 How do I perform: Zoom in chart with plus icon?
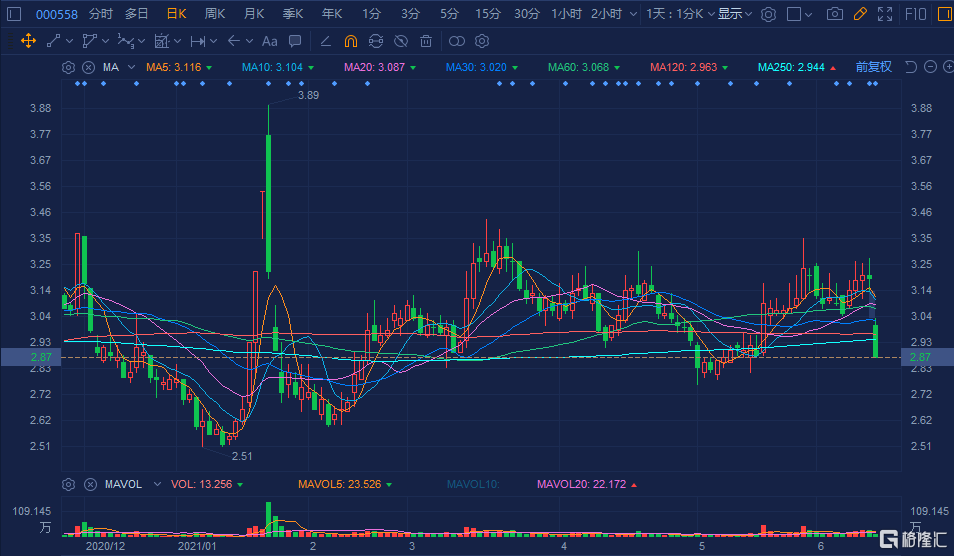point(948,67)
